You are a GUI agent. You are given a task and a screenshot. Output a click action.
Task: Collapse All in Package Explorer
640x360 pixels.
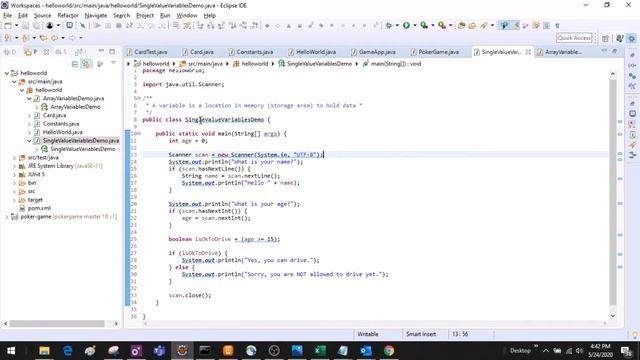coord(75,64)
